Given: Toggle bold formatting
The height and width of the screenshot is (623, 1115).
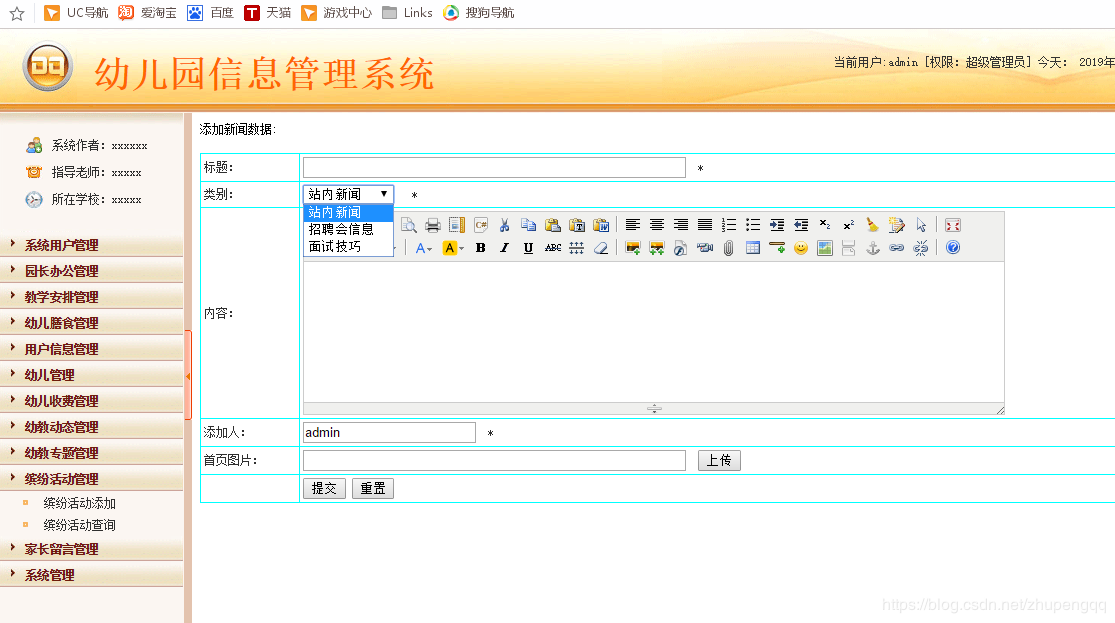Looking at the screenshot, I should pyautogui.click(x=481, y=247).
